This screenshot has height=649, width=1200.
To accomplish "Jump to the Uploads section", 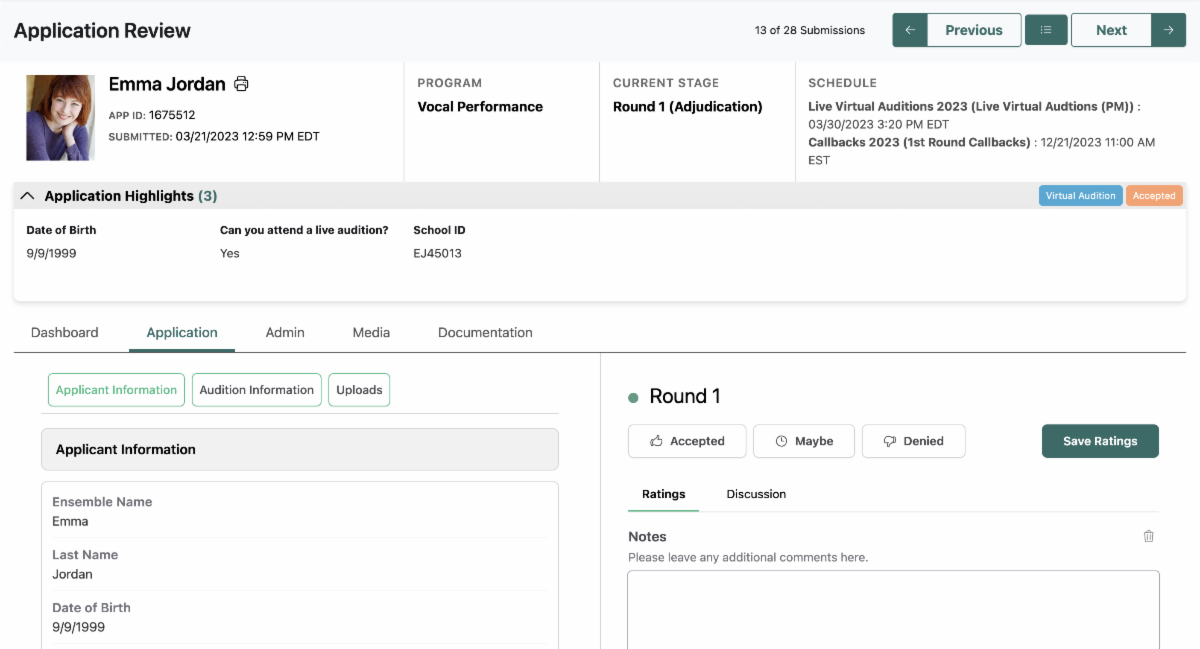I will tap(359, 390).
